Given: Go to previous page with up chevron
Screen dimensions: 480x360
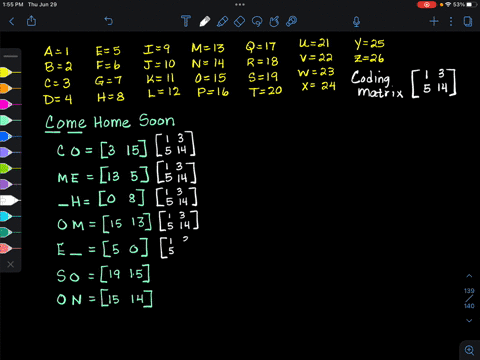Looking at the screenshot, I should coord(469,276).
